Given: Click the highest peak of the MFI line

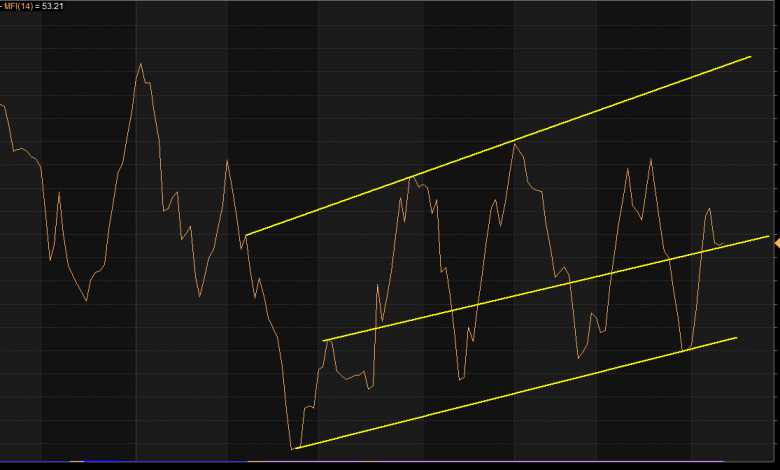Looking at the screenshot, I should tap(140, 64).
